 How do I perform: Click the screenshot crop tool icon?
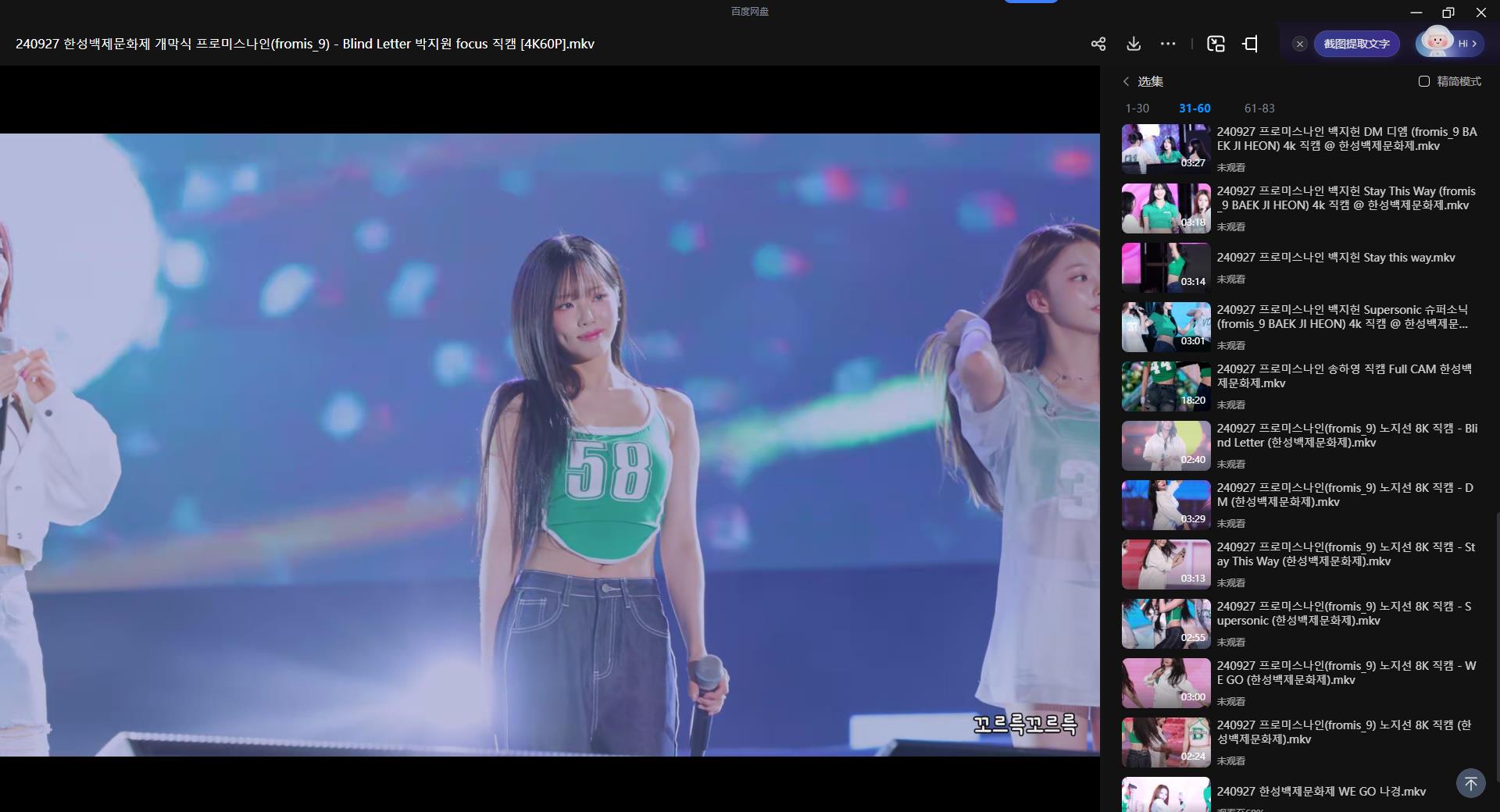1251,44
